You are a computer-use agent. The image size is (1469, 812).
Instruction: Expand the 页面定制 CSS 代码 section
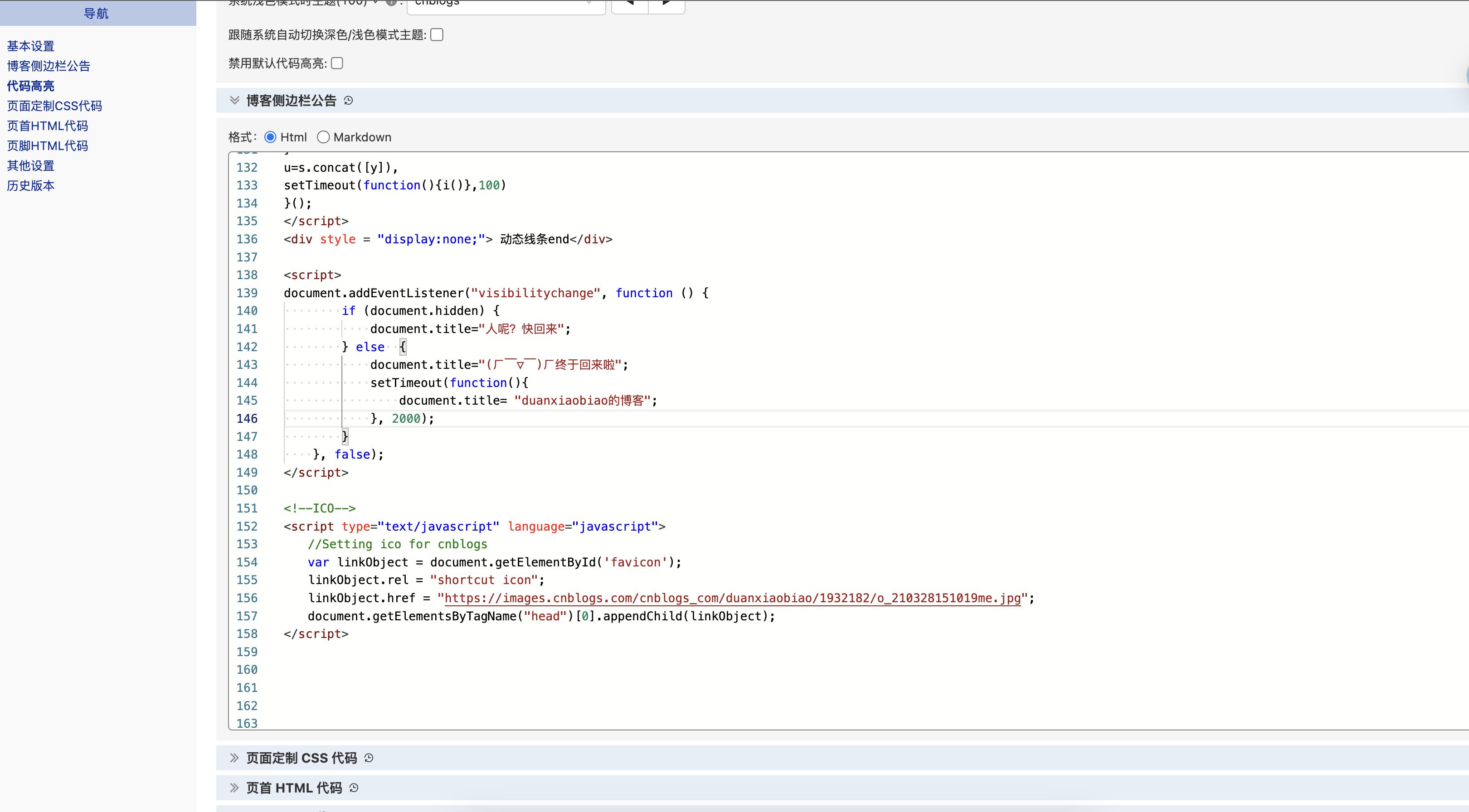point(234,758)
